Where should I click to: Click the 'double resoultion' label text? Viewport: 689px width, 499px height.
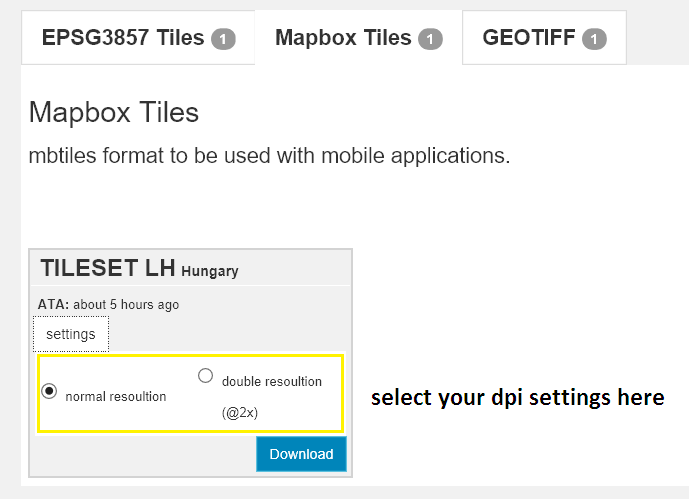point(272,381)
